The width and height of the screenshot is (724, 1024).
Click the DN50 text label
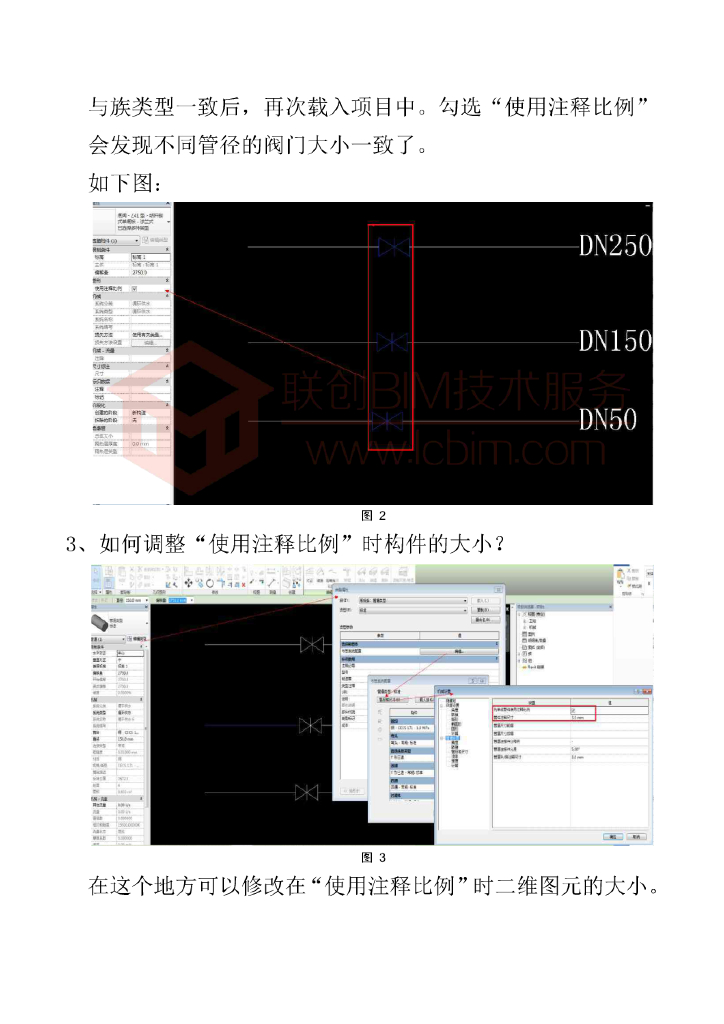point(608,420)
